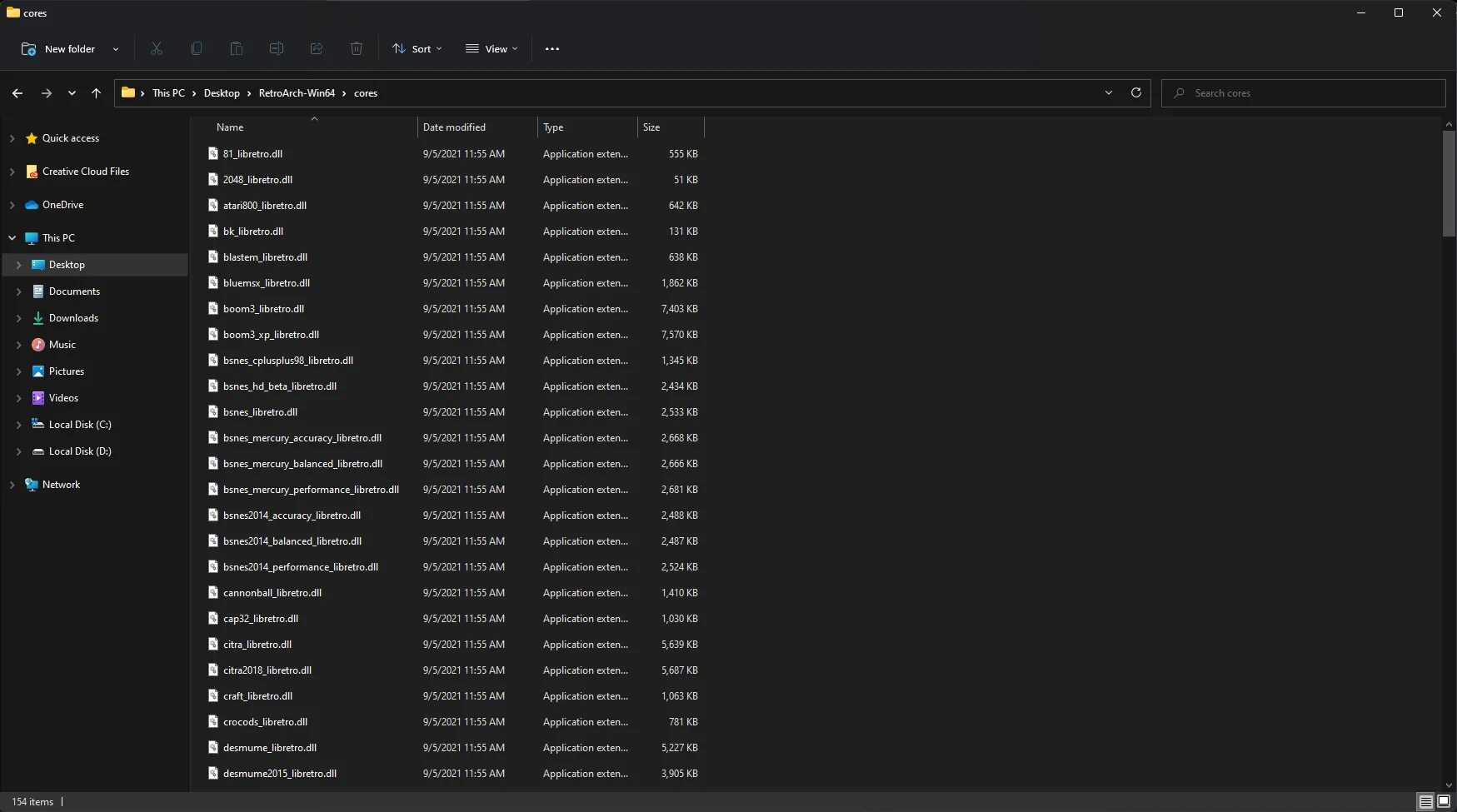
Task: Click the file icon of 81_libretro.dll
Action: tap(213, 154)
